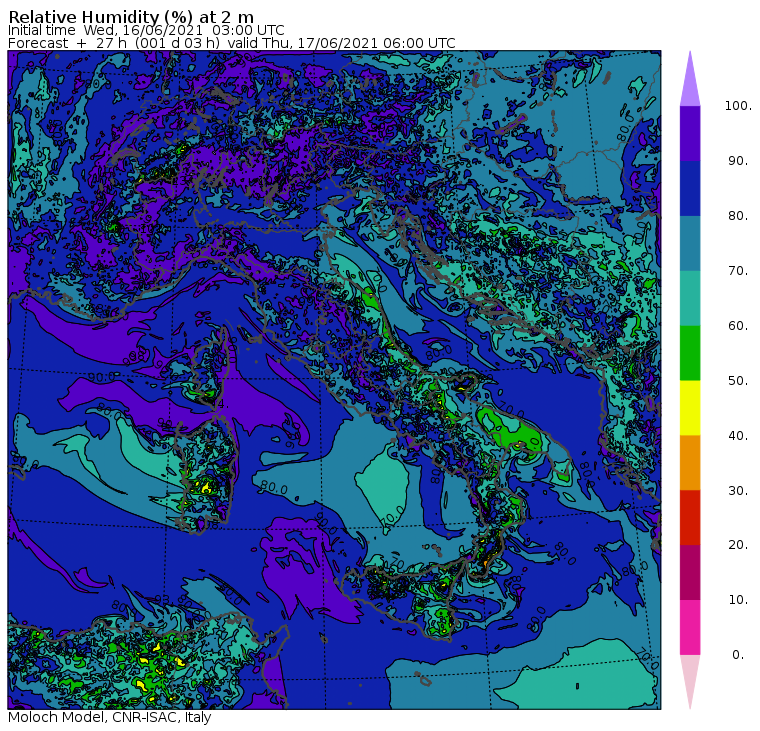The height and width of the screenshot is (731, 760).
Task: Click the '50.' colorbar label
Action: [x=738, y=381]
